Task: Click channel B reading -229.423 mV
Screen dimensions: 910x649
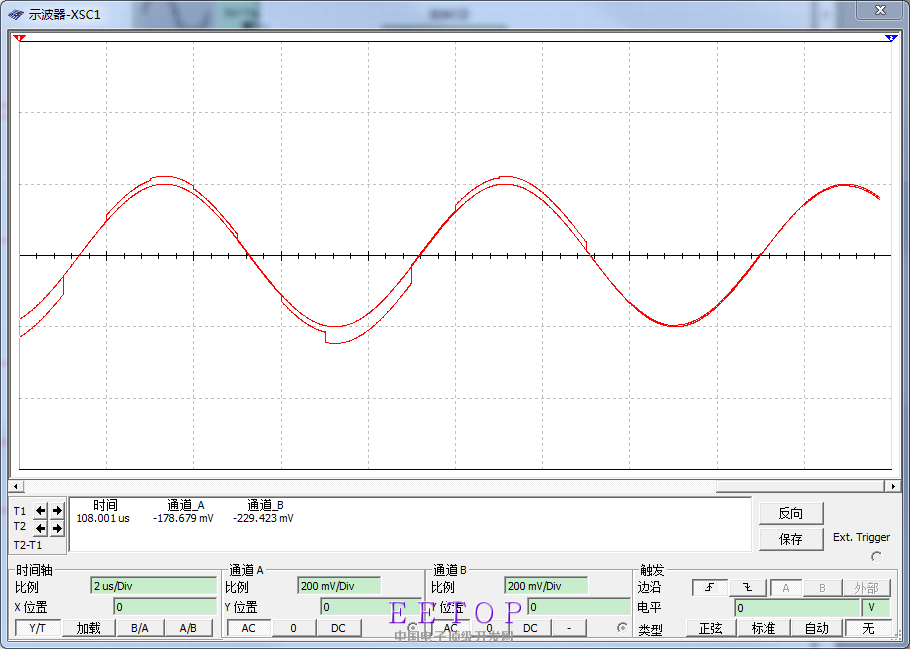Action: (263, 518)
